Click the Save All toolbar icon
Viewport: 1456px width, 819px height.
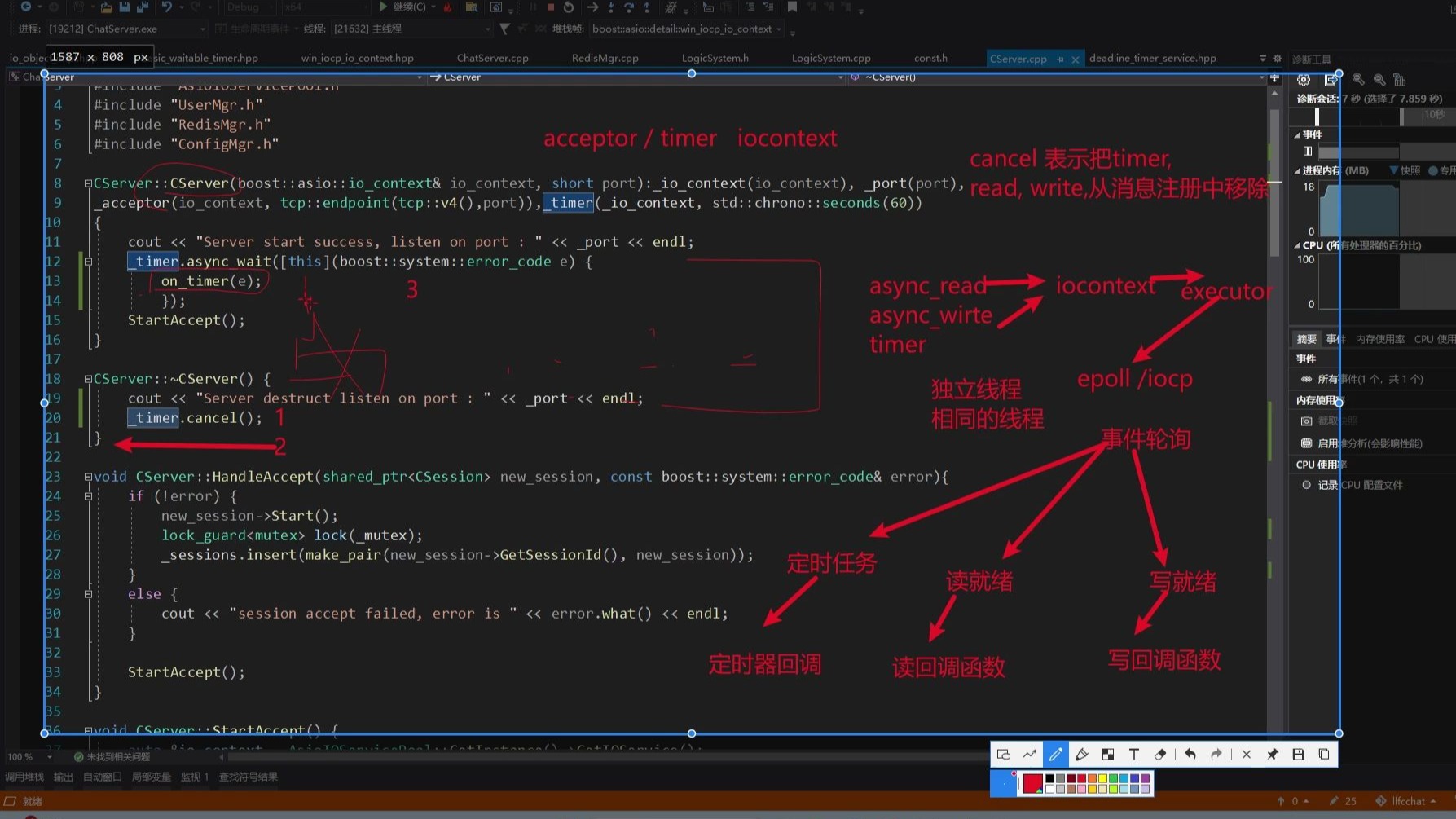coord(143,7)
